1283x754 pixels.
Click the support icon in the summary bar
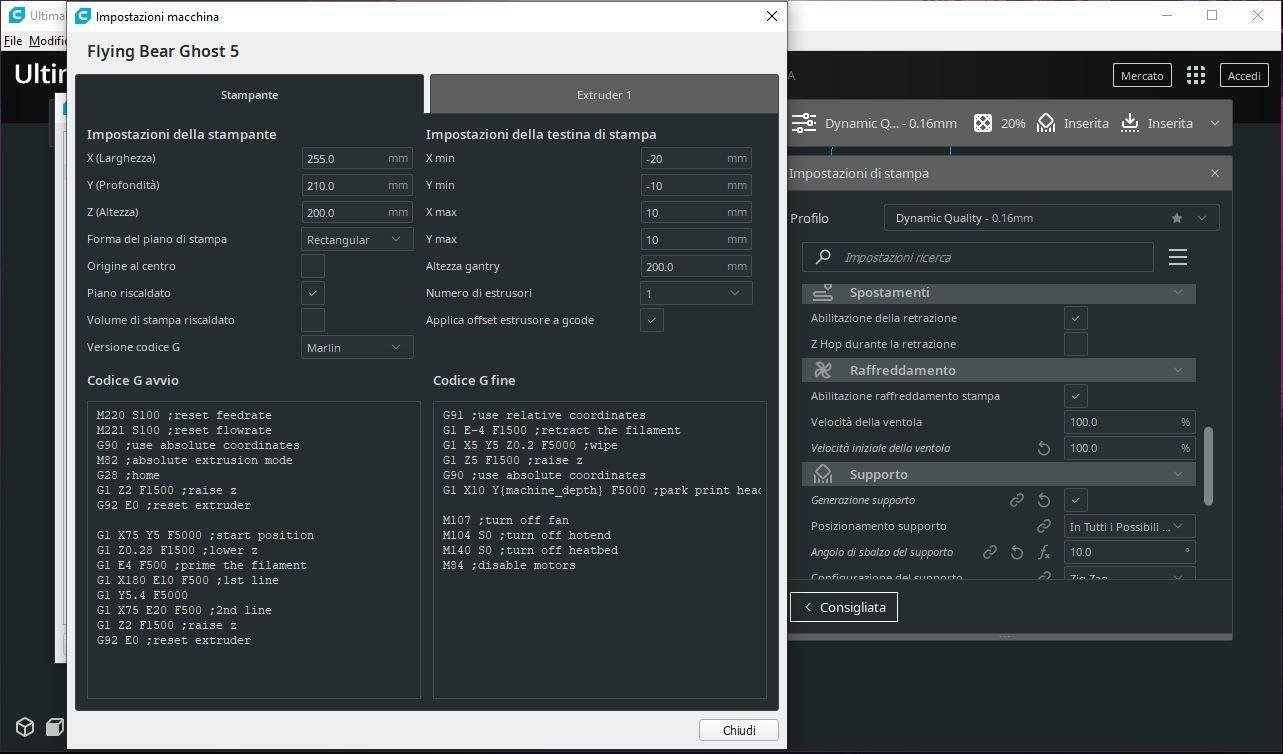pyautogui.click(x=1046, y=123)
